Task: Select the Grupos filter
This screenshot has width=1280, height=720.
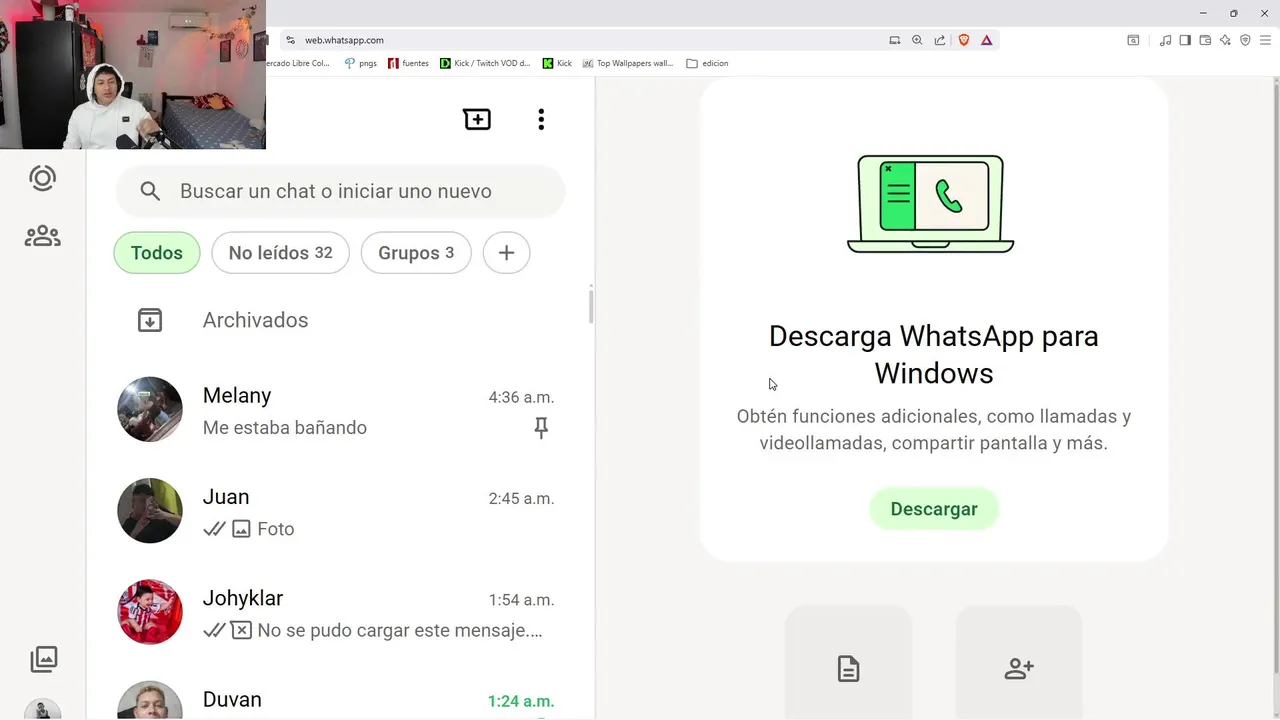Action: (x=416, y=253)
